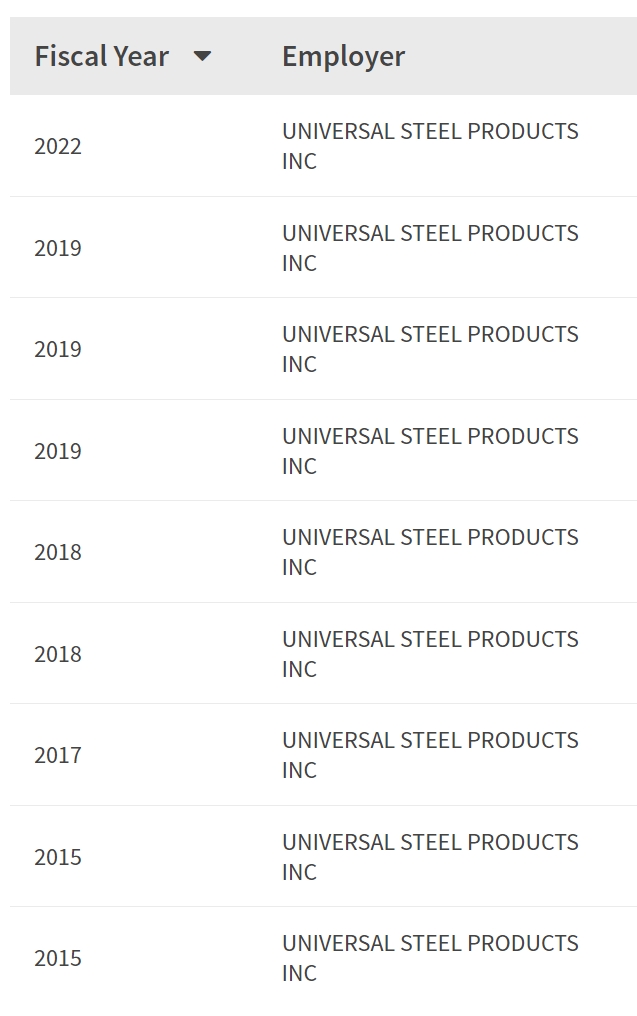Open the 2017 Universal Steel Products entry
The height and width of the screenshot is (1016, 637).
coord(430,755)
